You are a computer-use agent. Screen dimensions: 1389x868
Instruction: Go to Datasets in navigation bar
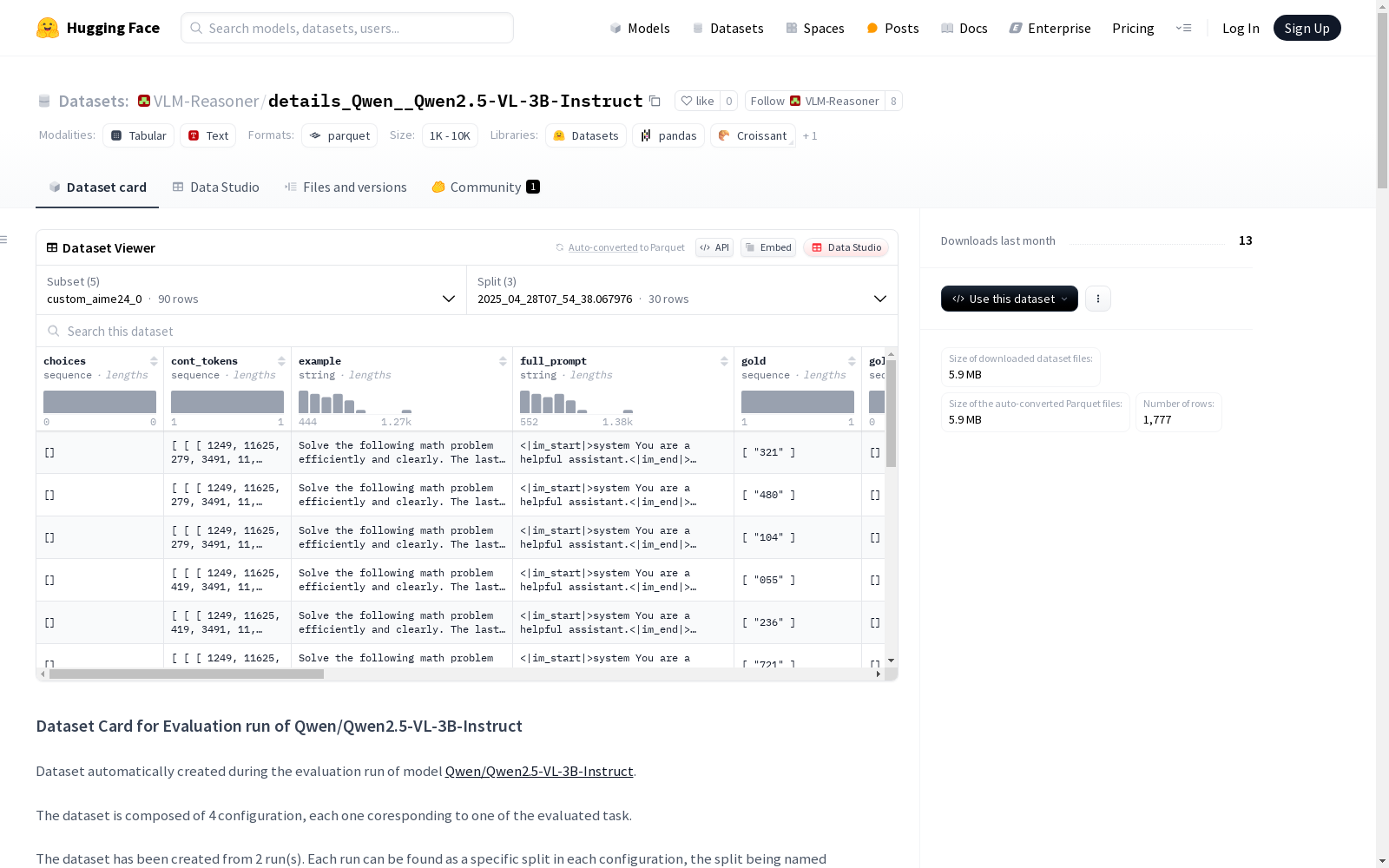[727, 28]
